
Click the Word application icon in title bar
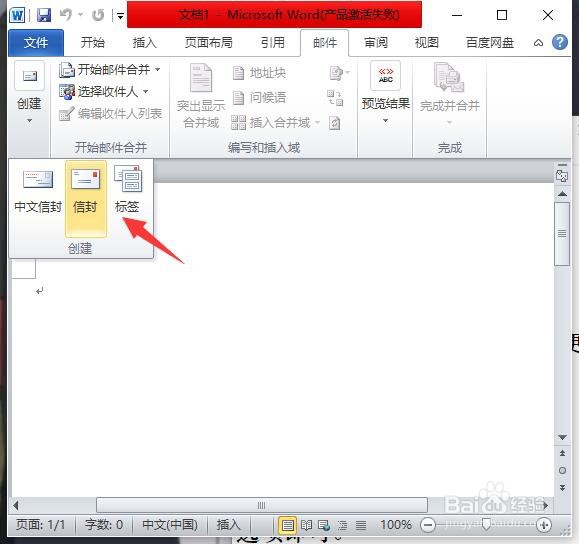pyautogui.click(x=17, y=15)
